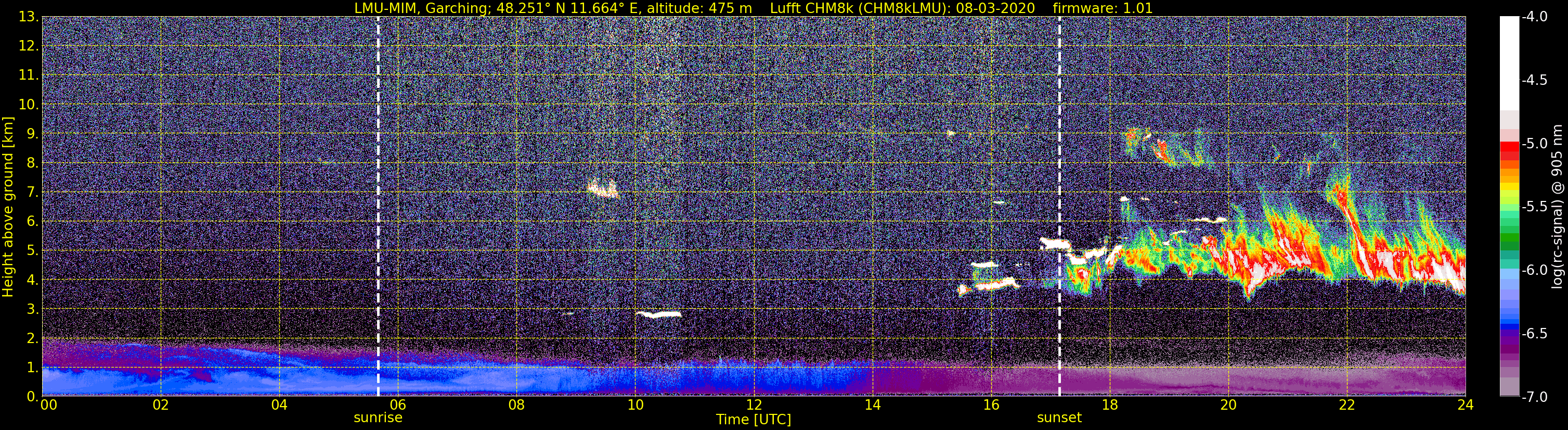Click the height tick label '4.'
1568x430 pixels.
(x=32, y=280)
